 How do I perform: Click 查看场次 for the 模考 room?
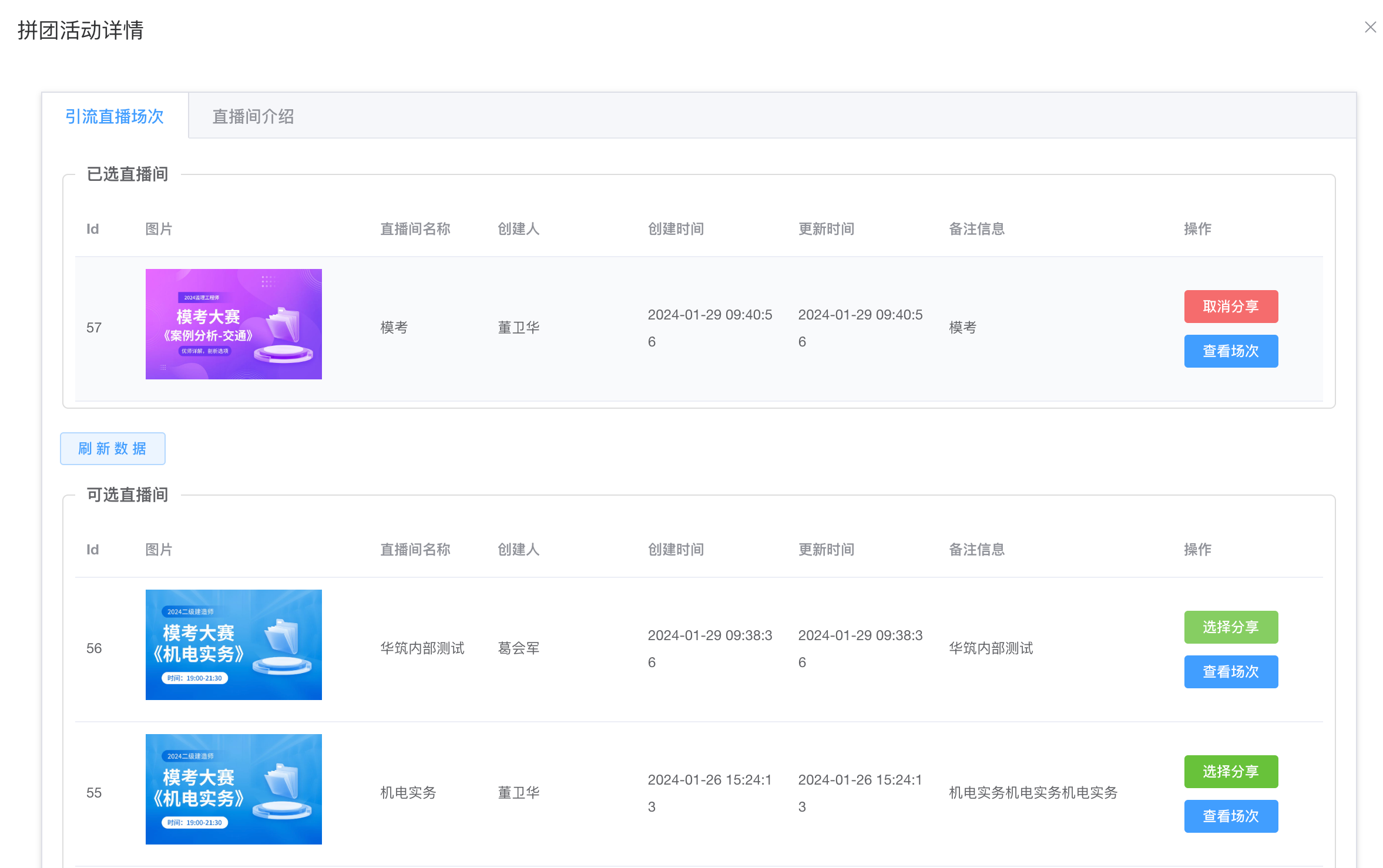tap(1230, 351)
